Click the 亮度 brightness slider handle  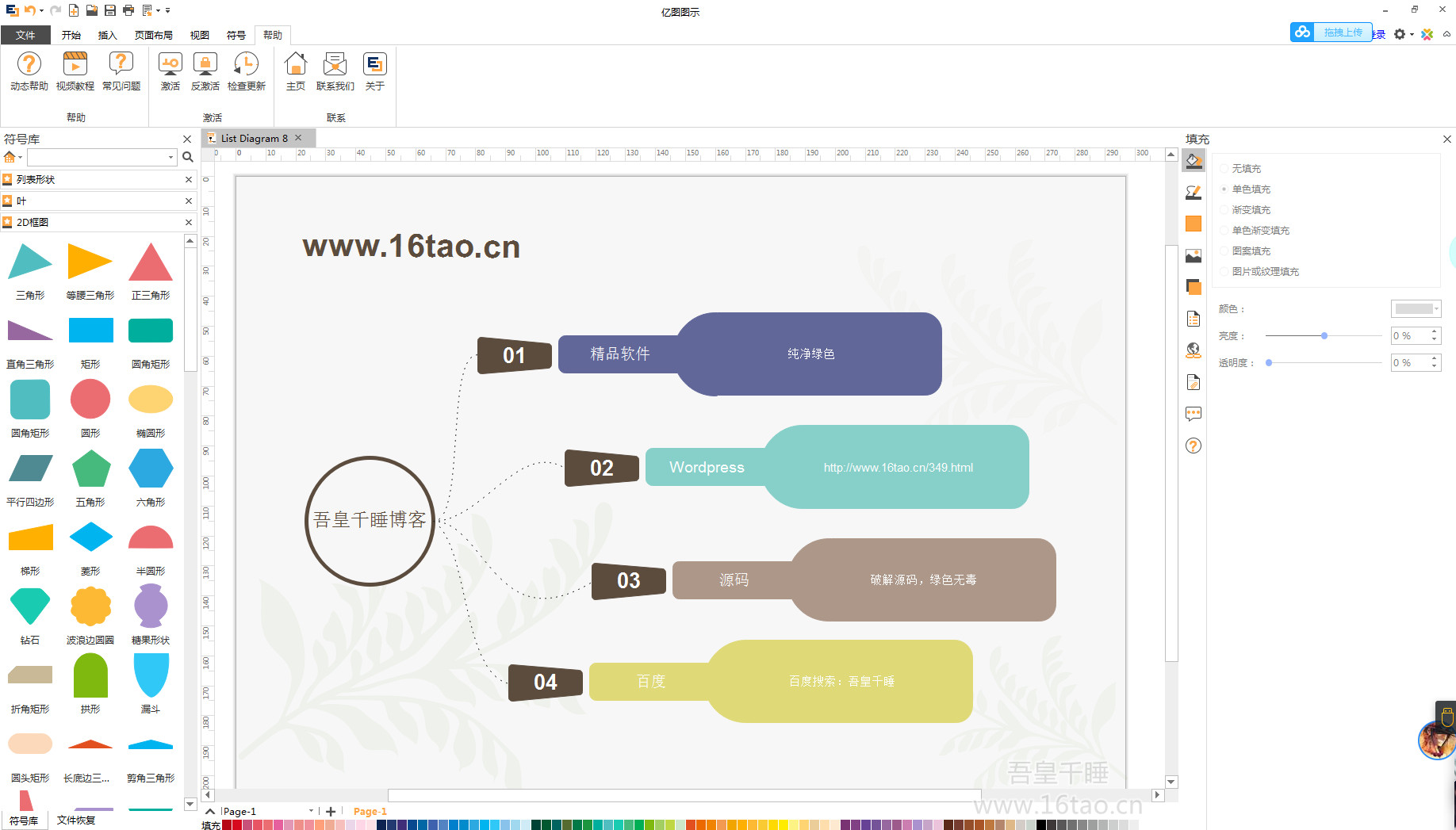pyautogui.click(x=1324, y=336)
